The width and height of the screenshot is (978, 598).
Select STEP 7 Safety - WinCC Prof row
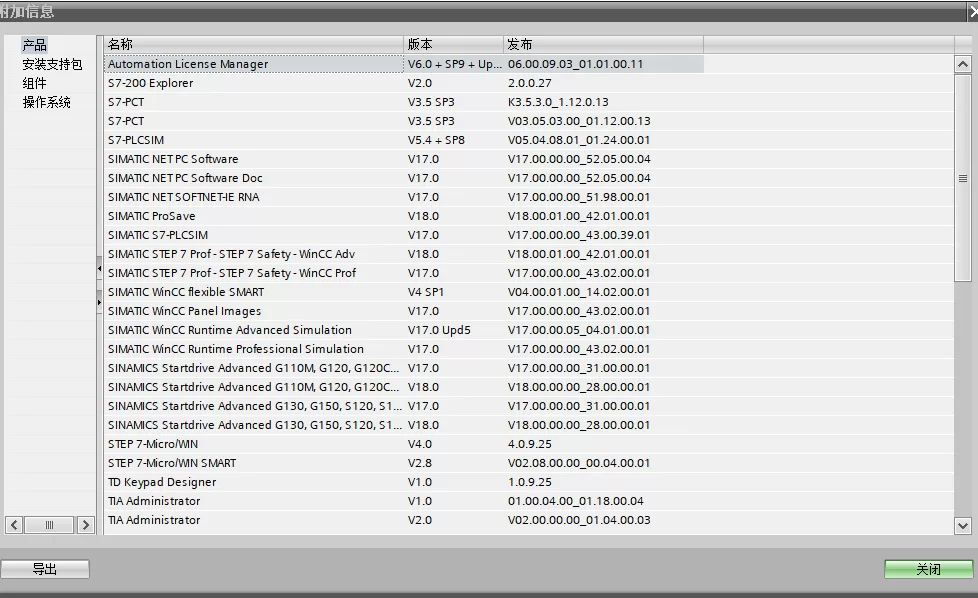coord(404,273)
